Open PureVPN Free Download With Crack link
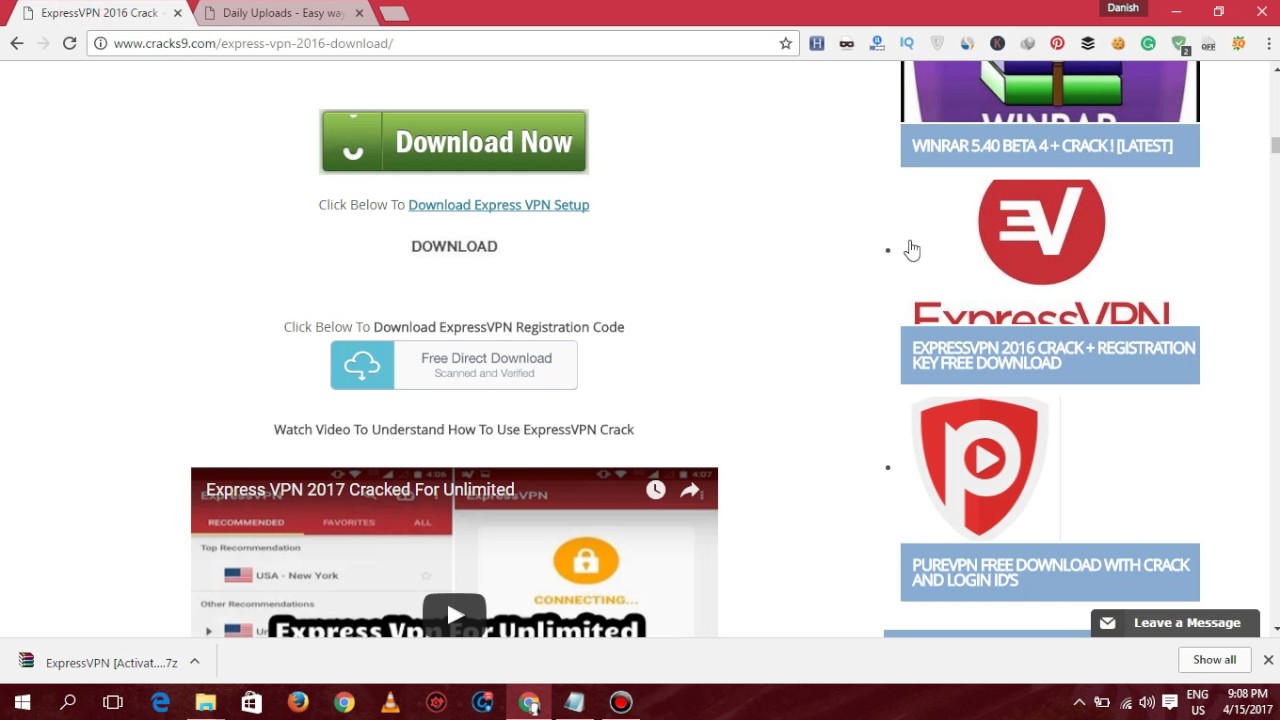 click(1050, 572)
